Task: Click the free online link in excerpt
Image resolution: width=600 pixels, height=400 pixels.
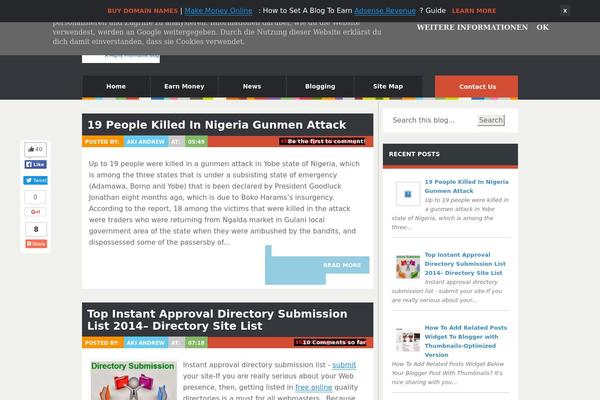Action: pyautogui.click(x=313, y=387)
